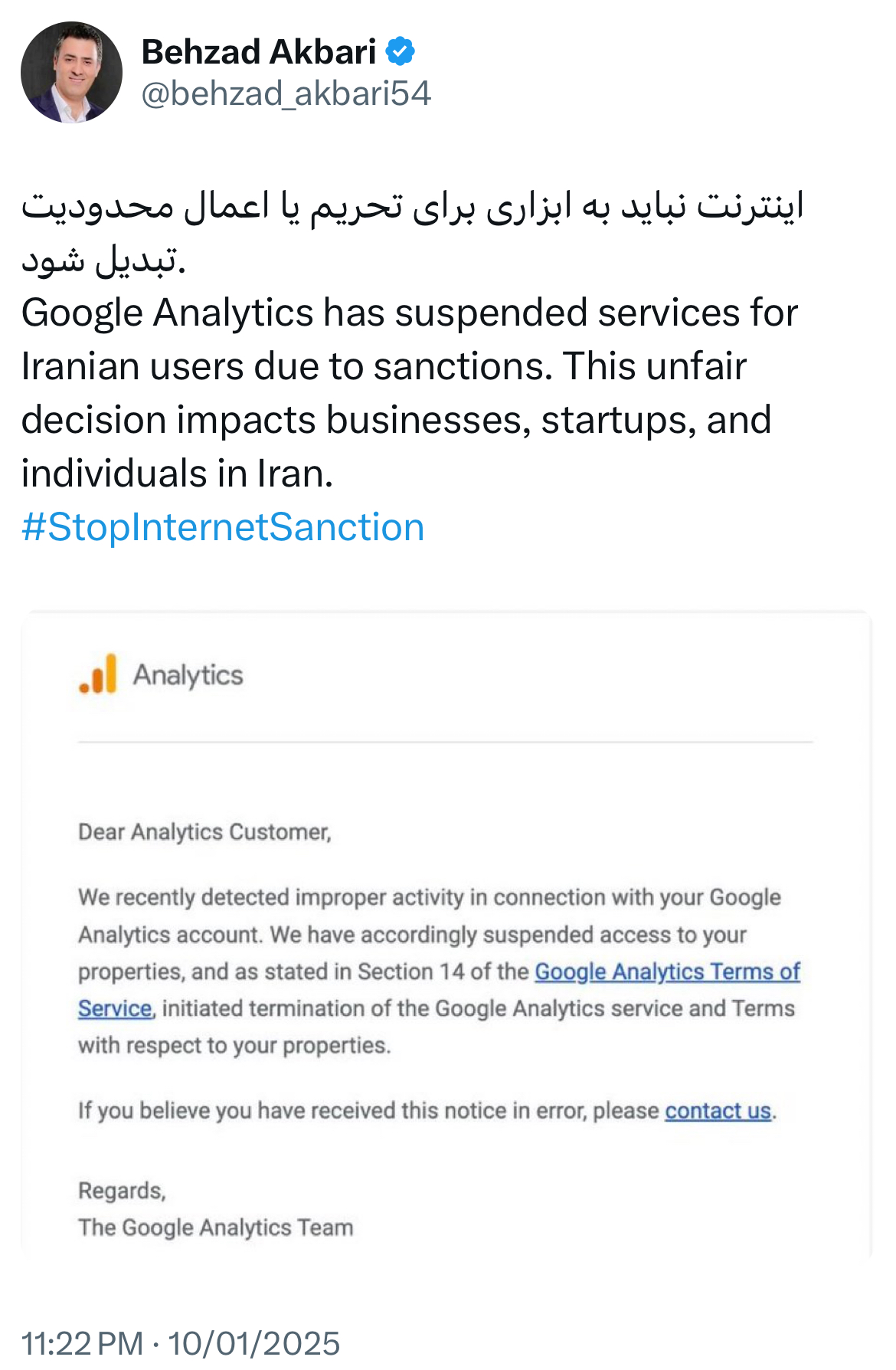Click the divider line below the Analytics header
This screenshot has width=896, height=1370.
444,742
